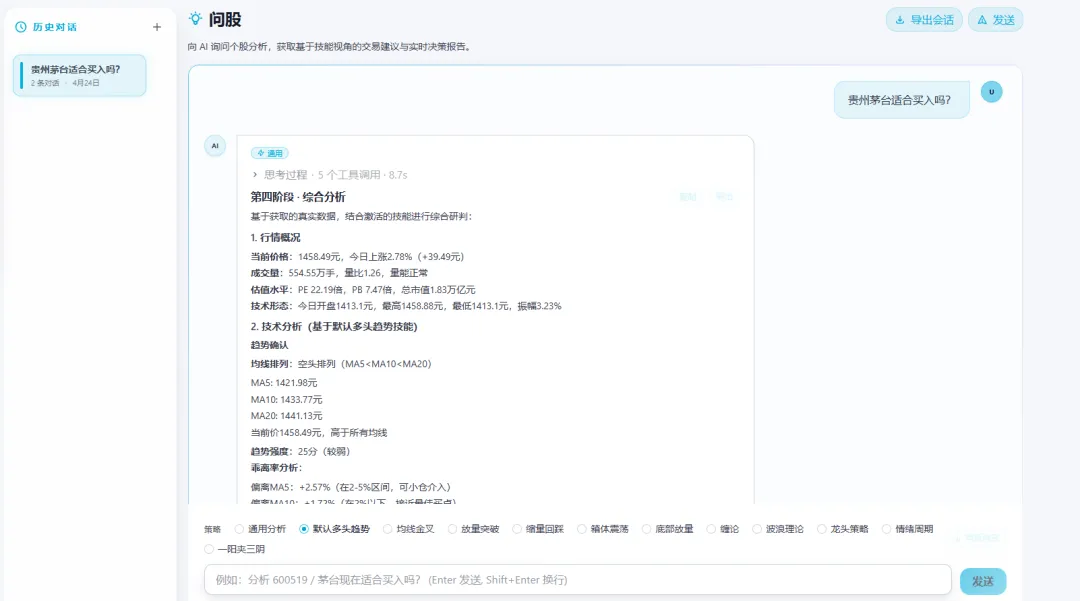Click the lightbulb icon next to 问股

[196, 19]
